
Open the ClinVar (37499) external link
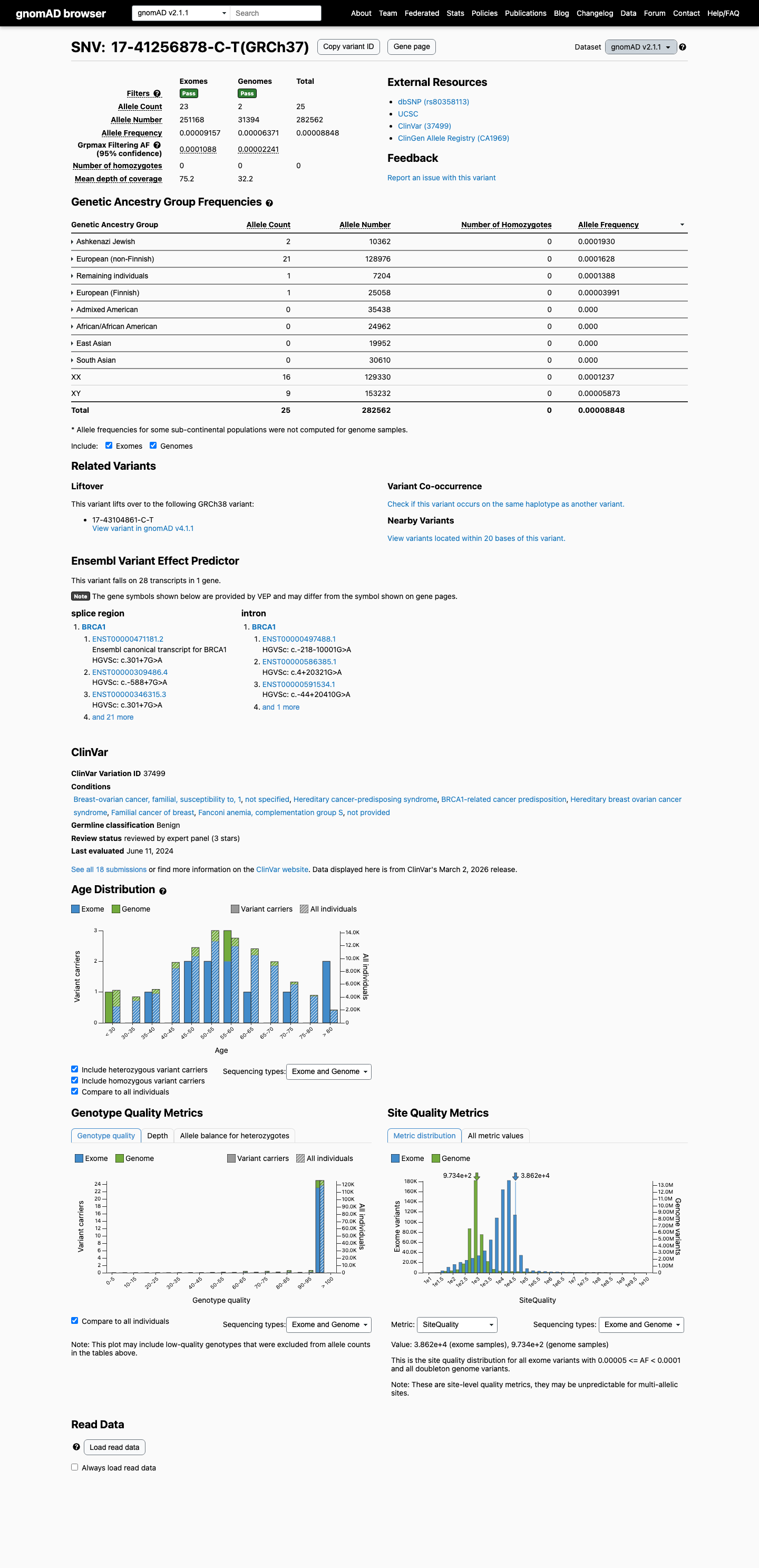(x=424, y=126)
